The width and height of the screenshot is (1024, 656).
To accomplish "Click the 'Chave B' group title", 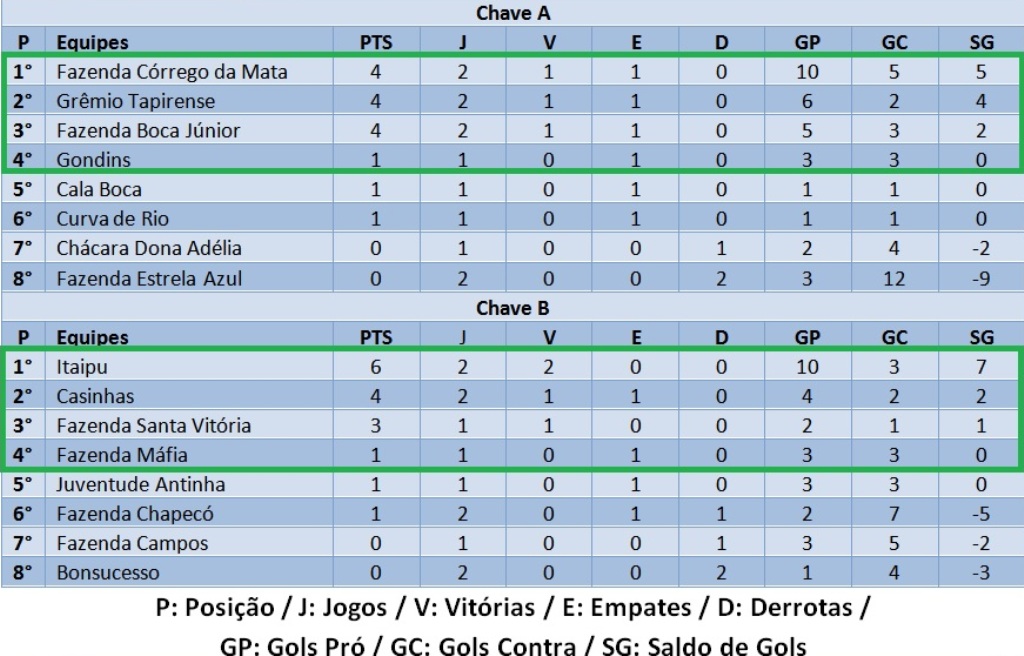I will (513, 308).
